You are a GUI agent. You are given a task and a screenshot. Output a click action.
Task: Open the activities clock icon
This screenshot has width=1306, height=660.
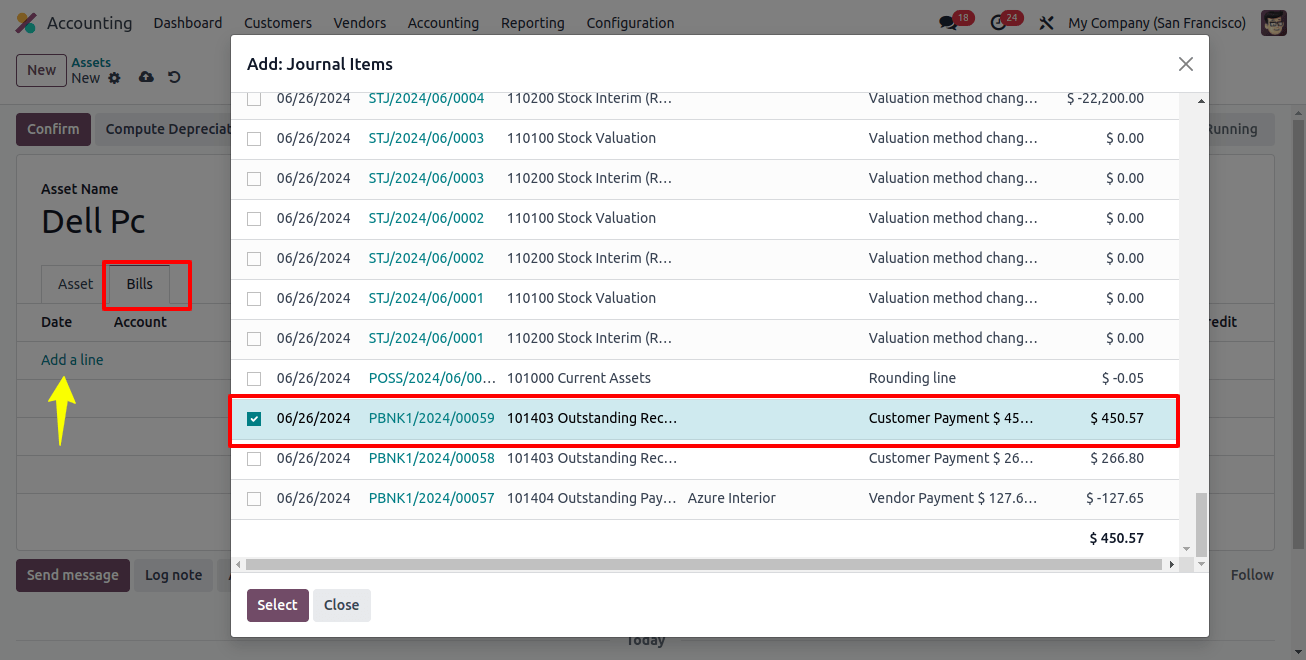pos(997,23)
